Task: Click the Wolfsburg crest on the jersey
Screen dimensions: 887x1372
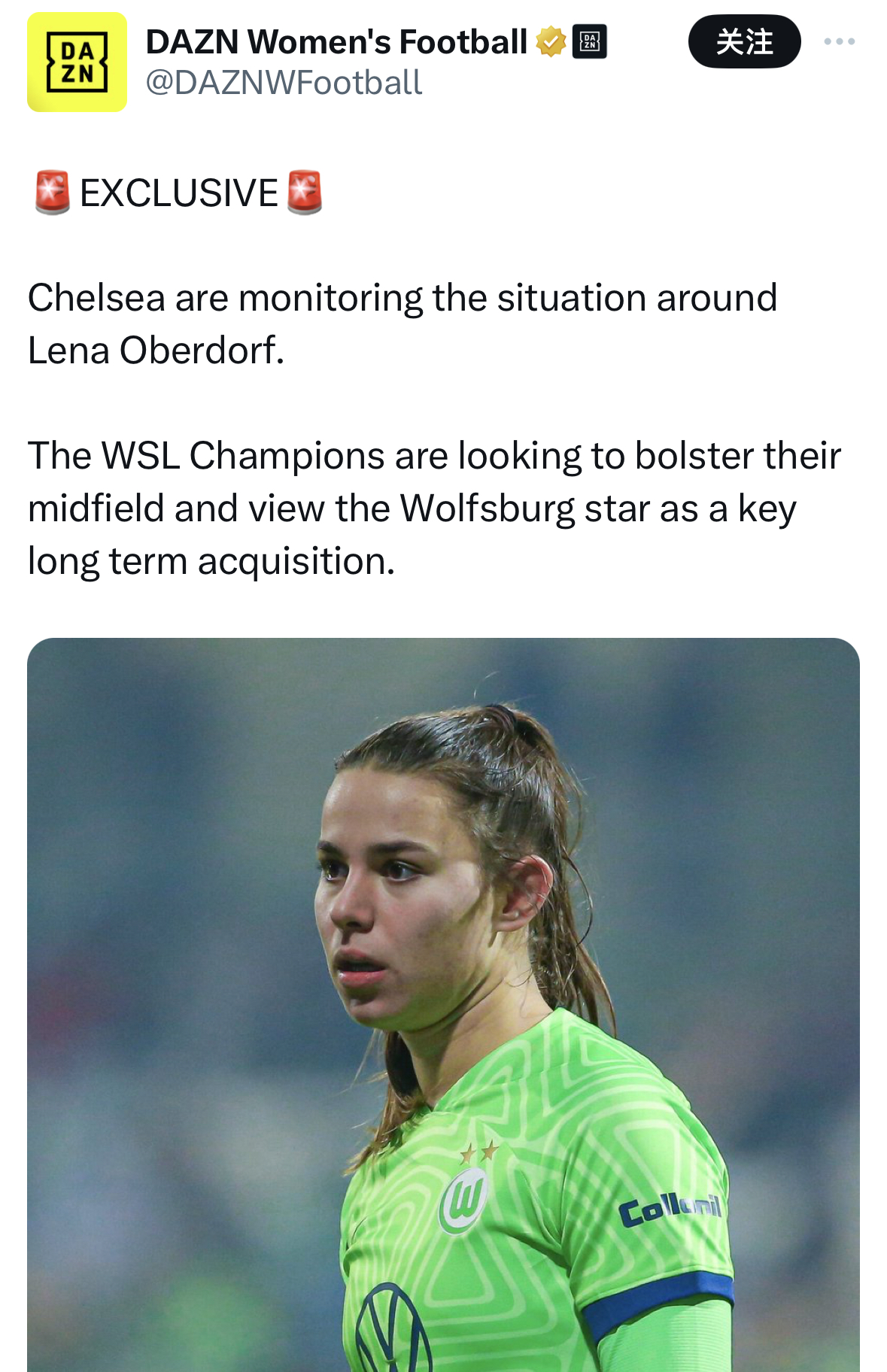Action: (x=463, y=1197)
